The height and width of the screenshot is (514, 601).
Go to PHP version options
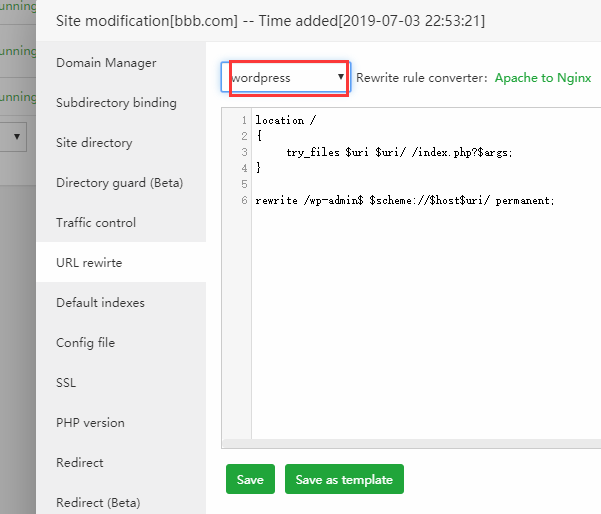point(90,423)
